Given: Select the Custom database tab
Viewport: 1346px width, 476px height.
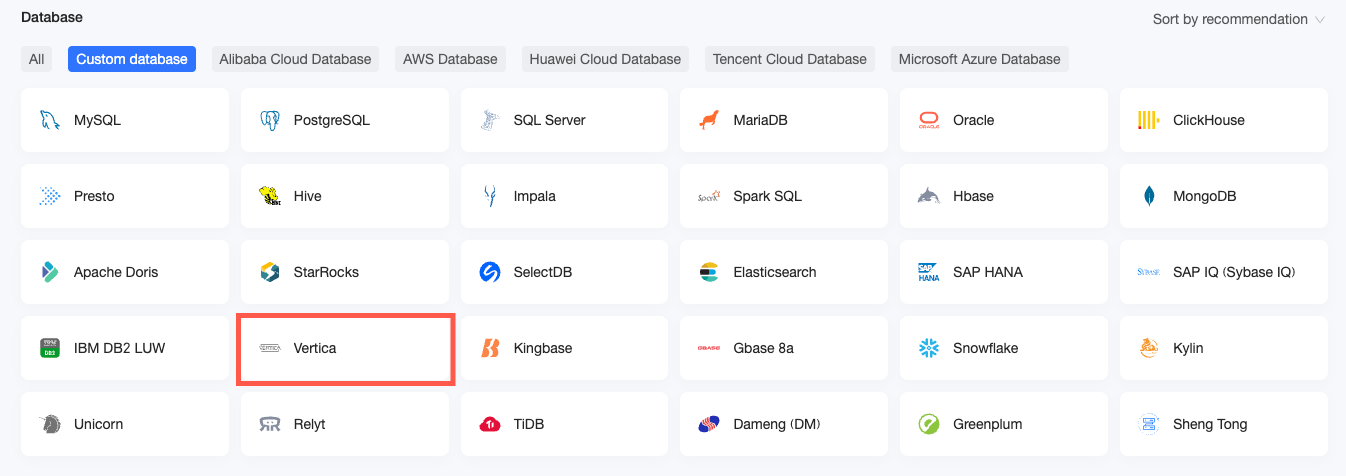Looking at the screenshot, I should point(132,59).
